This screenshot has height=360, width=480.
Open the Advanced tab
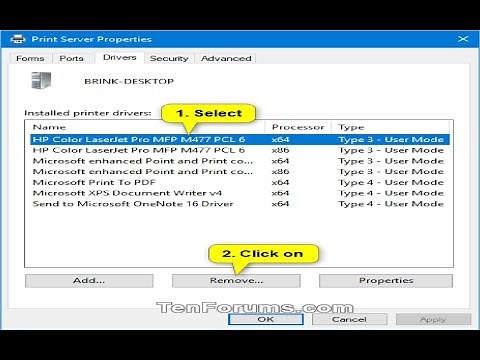click(226, 58)
